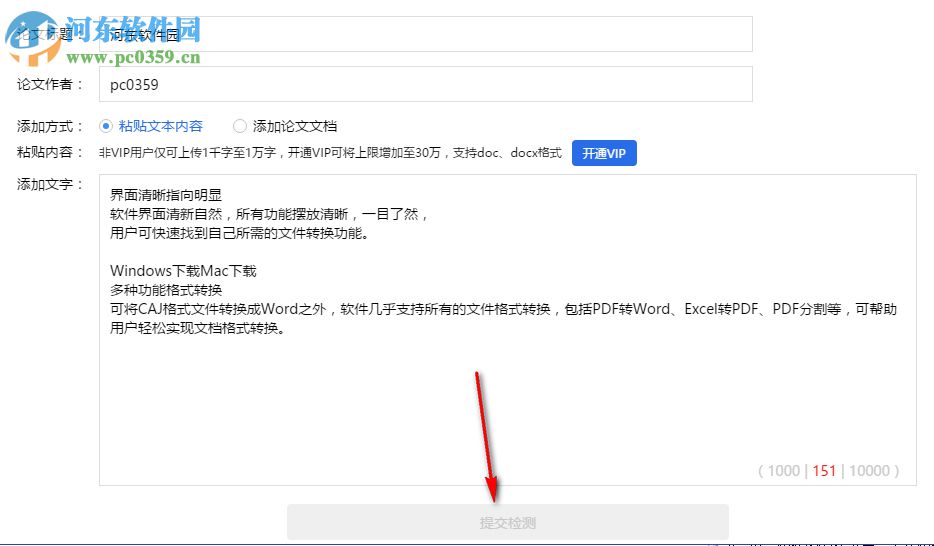Click the line 多种功能格式转换
Image resolution: width=934 pixels, height=546 pixels.
(166, 290)
